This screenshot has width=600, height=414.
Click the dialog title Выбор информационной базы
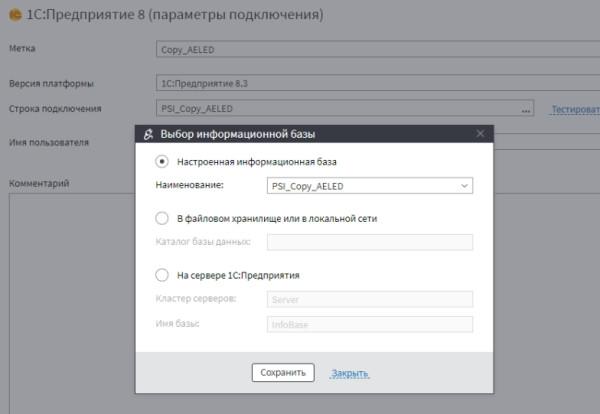238,134
